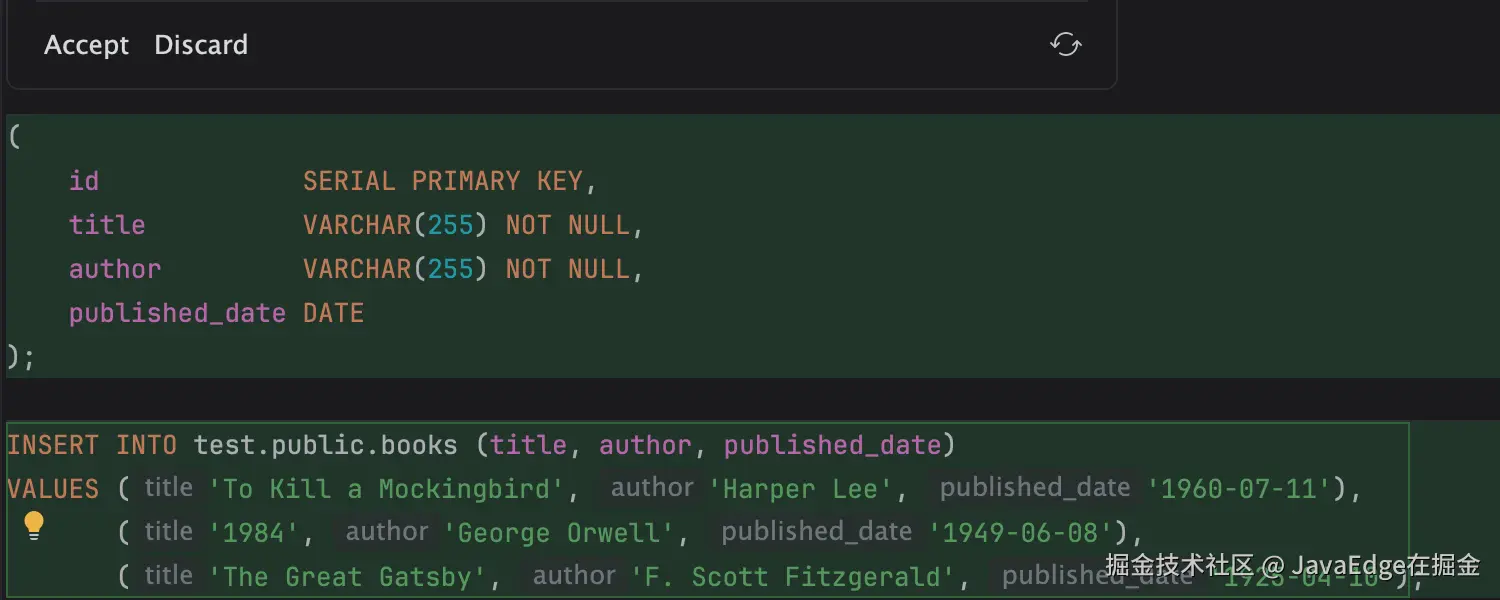
Task: Click the SERIAL PRIMARY KEY type text
Action: pos(442,181)
